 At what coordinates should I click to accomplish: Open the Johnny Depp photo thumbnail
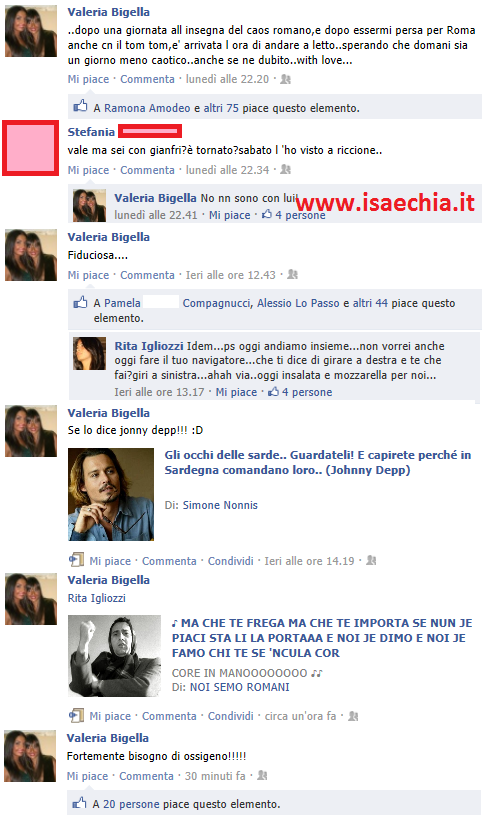[111, 494]
